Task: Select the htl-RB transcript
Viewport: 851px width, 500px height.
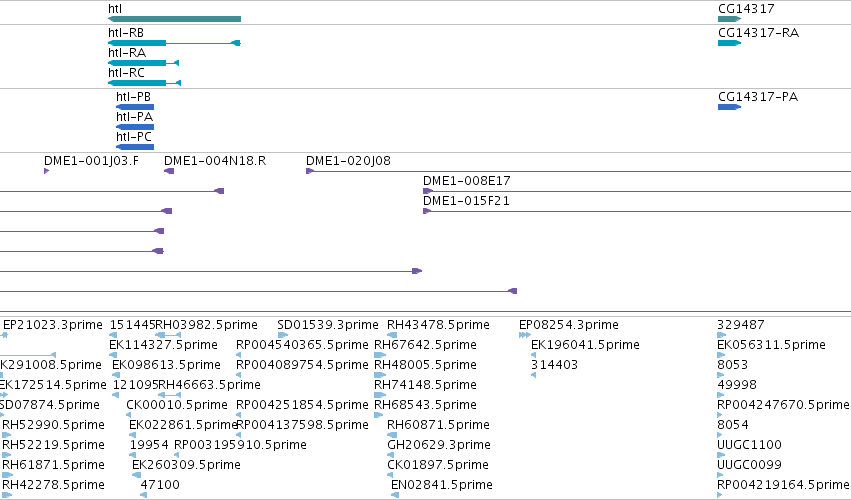Action: [174, 43]
